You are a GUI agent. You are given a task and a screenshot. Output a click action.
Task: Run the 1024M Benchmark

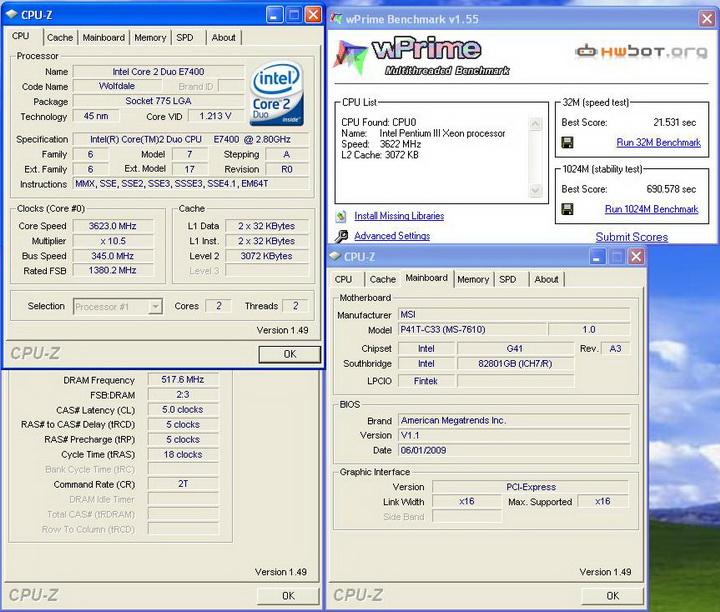[652, 209]
